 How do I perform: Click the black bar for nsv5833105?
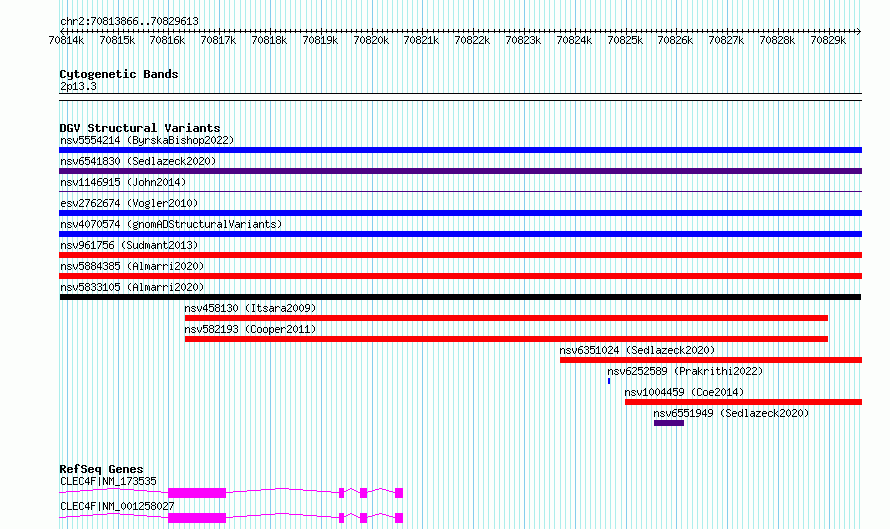pyautogui.click(x=460, y=297)
